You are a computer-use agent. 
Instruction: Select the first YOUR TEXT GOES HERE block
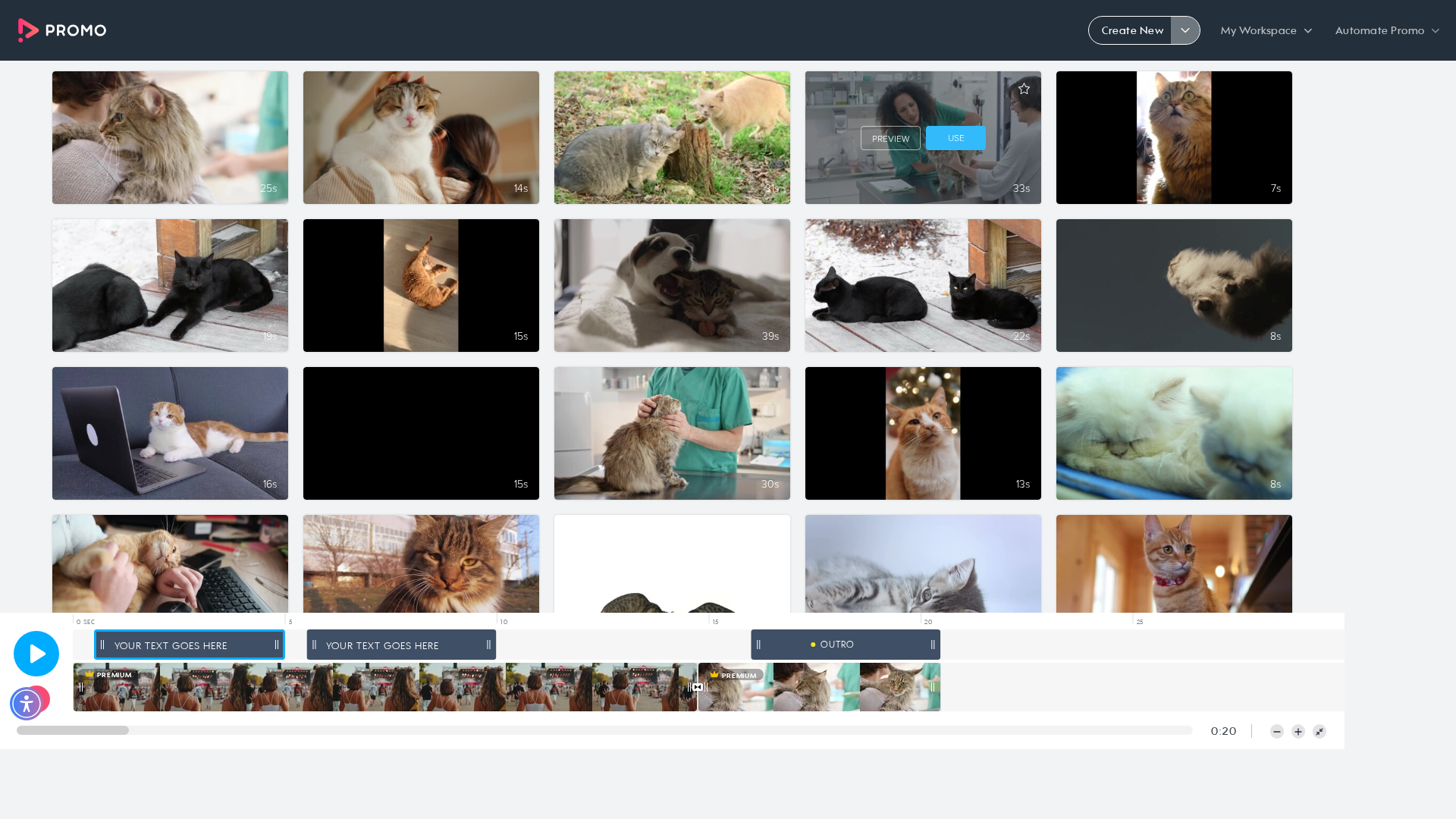point(190,645)
